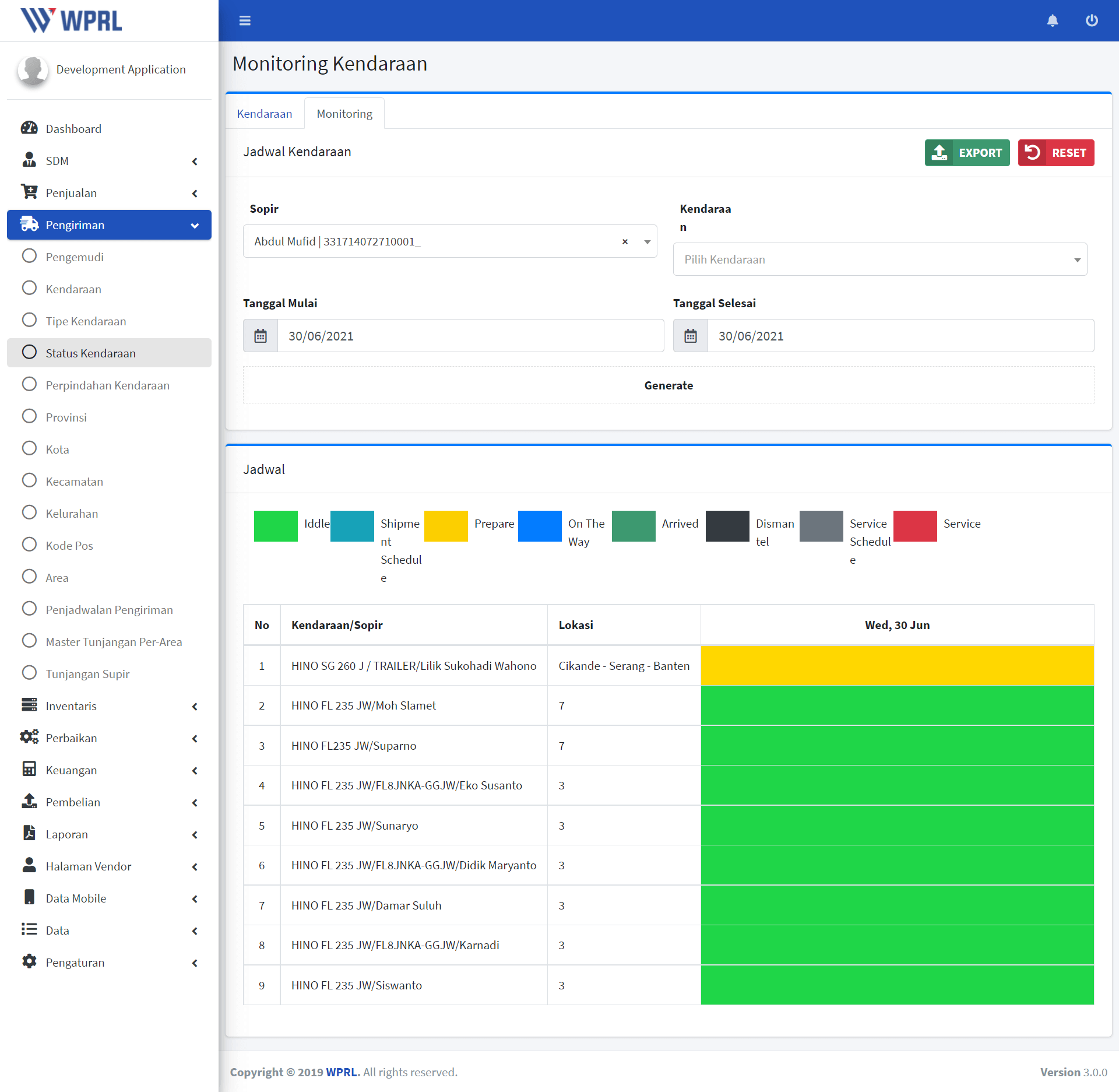Viewport: 1119px width, 1092px height.
Task: Click the Tanggal Mulai calendar icon
Action: coord(261,336)
